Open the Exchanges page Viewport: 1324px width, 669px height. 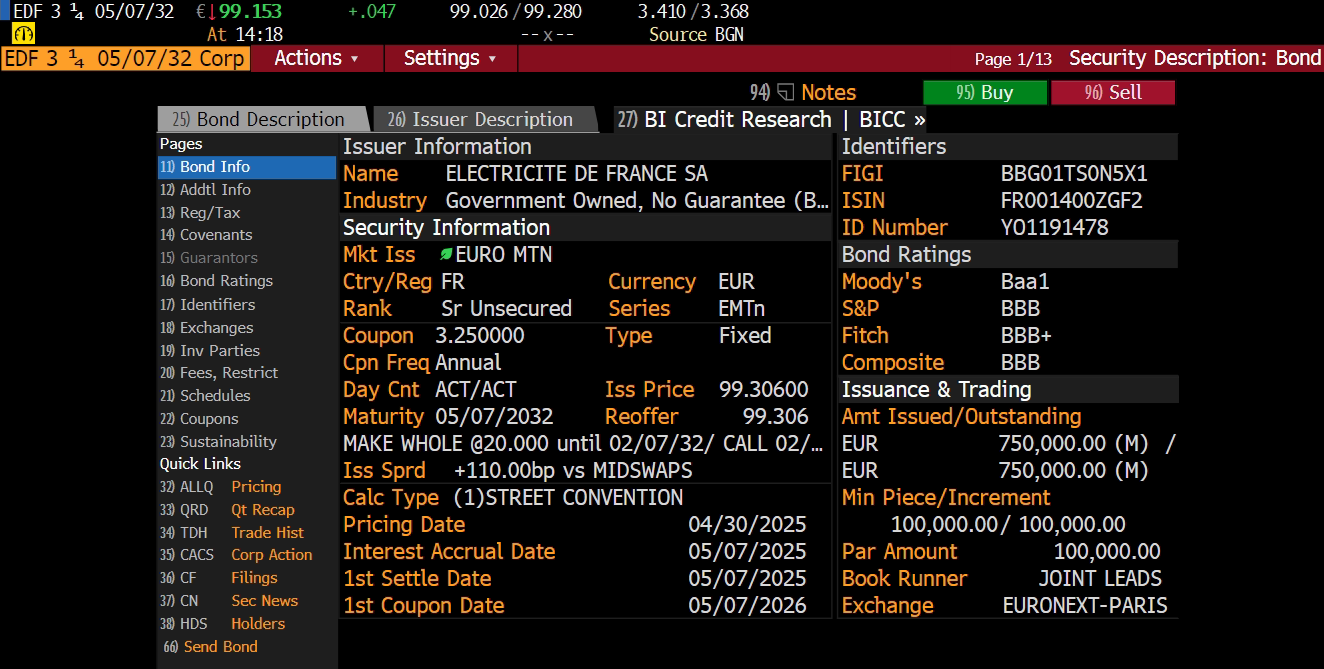[x=247, y=327]
